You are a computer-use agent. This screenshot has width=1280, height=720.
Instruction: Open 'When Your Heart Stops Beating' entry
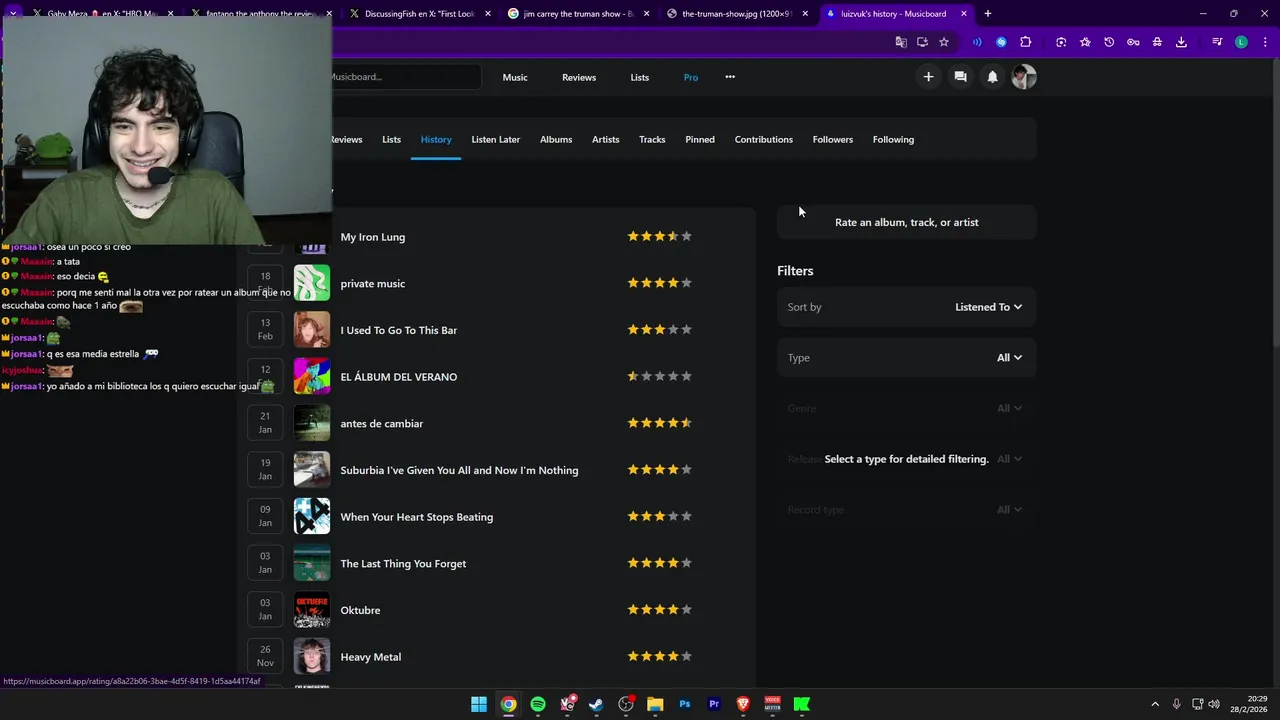417,517
